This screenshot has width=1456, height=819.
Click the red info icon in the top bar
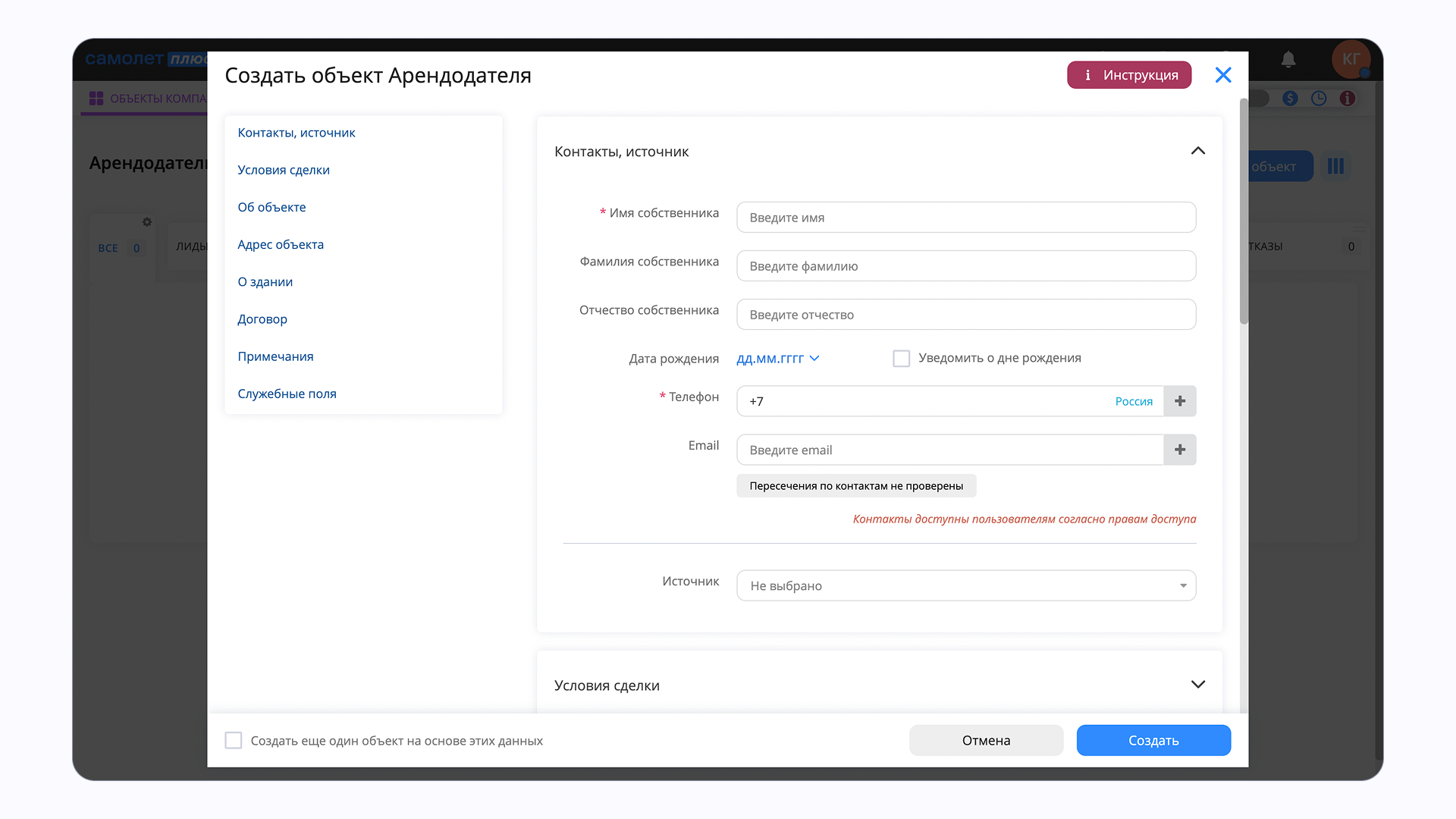[x=1348, y=99]
